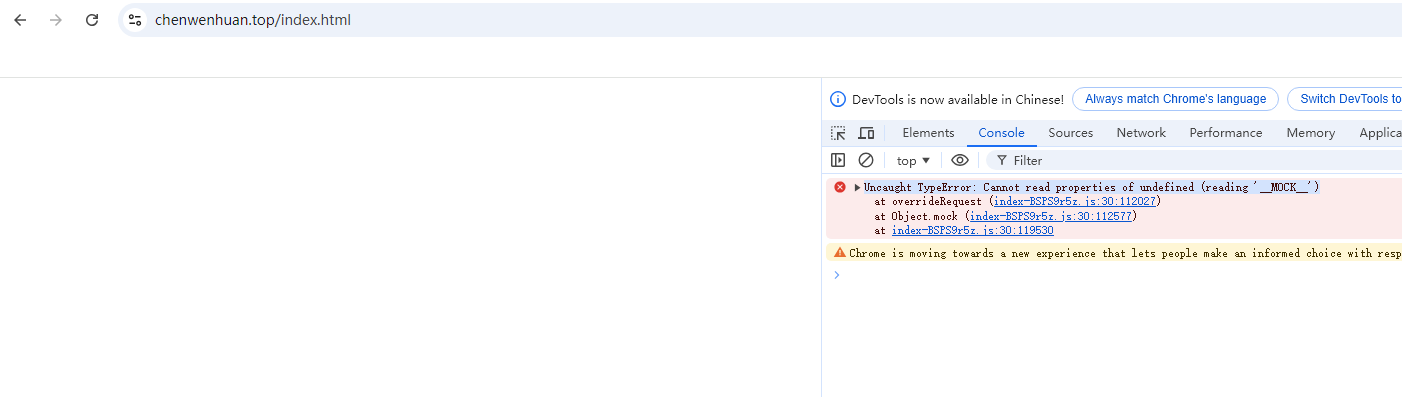Reload the page with the refresh icon
This screenshot has width=1402, height=397.
(x=92, y=20)
